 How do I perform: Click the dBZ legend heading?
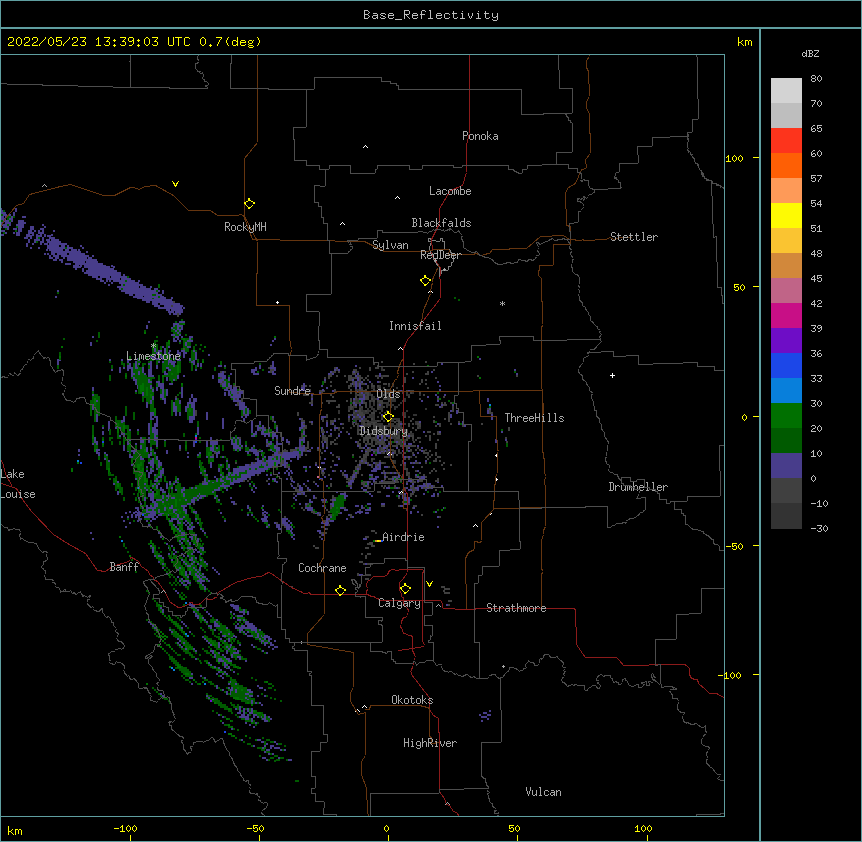(x=810, y=54)
